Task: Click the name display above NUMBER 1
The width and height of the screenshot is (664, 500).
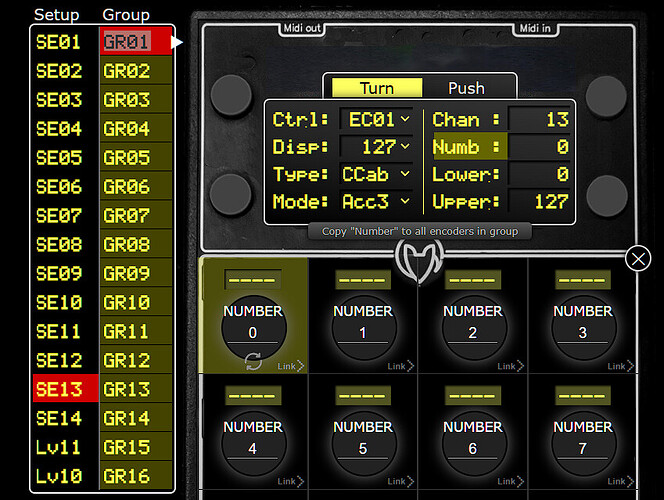Action: pyautogui.click(x=363, y=279)
